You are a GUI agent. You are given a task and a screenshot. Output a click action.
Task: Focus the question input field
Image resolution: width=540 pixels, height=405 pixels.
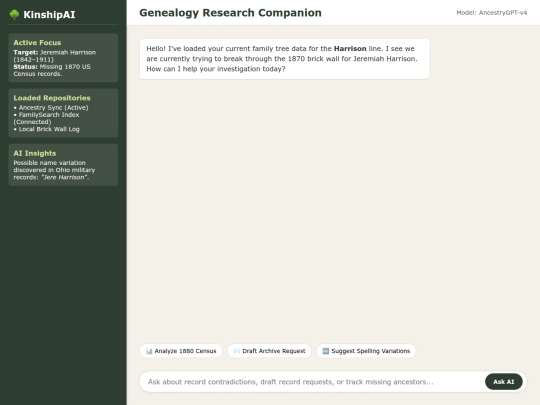(313, 382)
